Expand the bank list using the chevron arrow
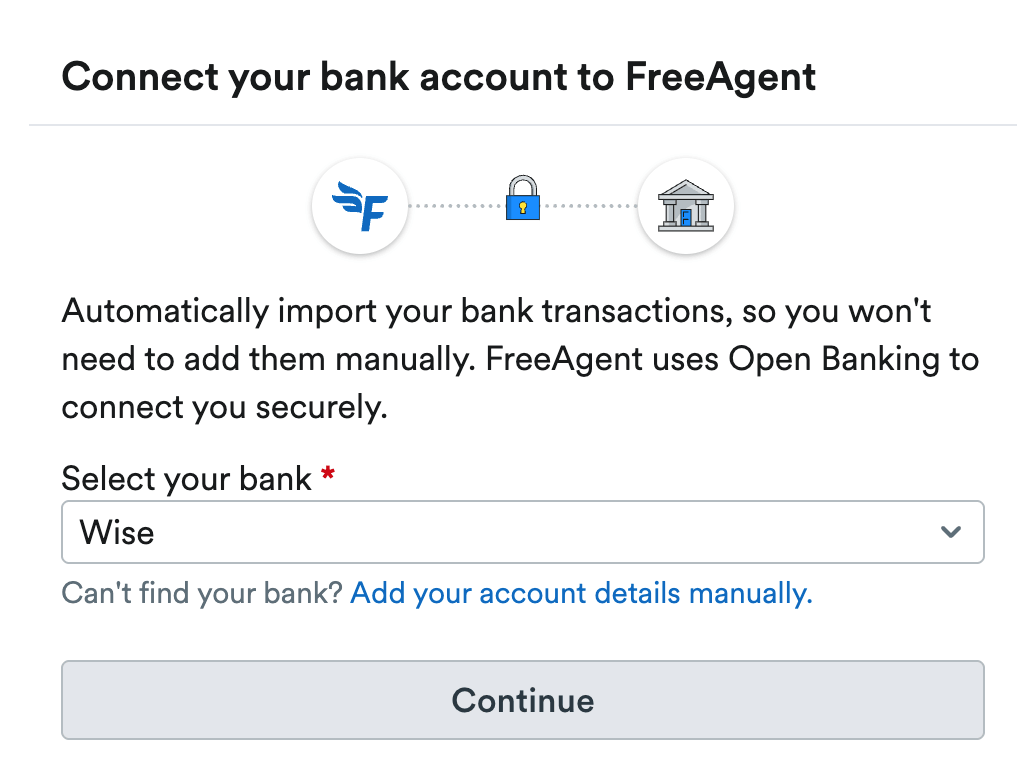Image resolution: width=1034 pixels, height=780 pixels. (x=951, y=532)
